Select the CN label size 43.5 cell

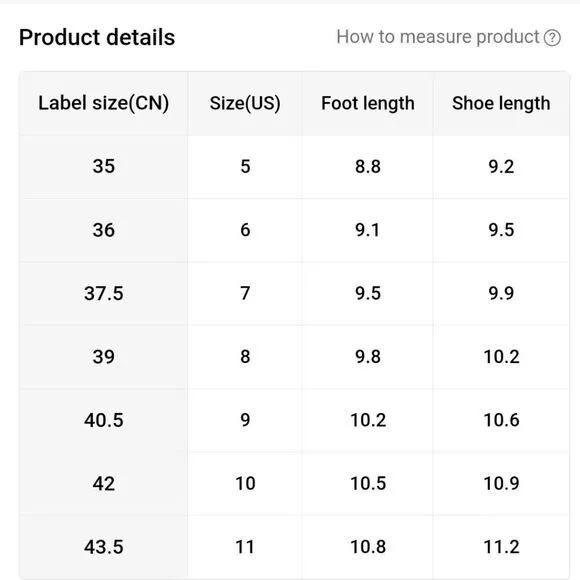pyautogui.click(x=104, y=547)
